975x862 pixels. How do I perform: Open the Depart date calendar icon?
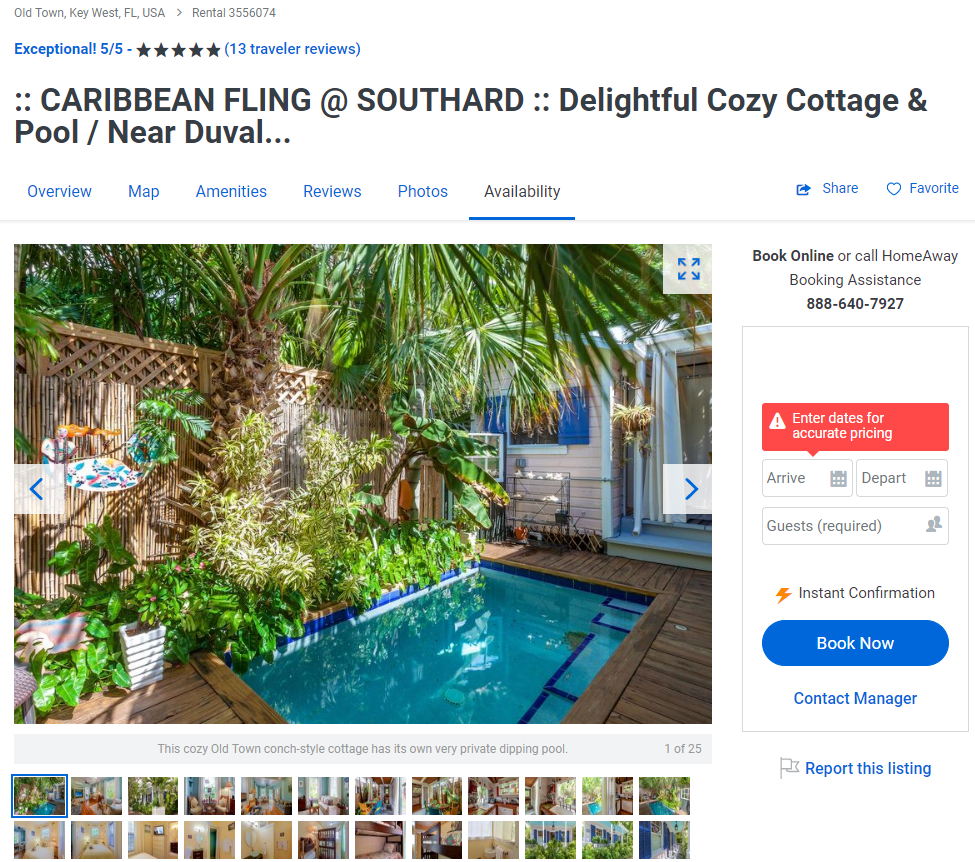point(933,478)
